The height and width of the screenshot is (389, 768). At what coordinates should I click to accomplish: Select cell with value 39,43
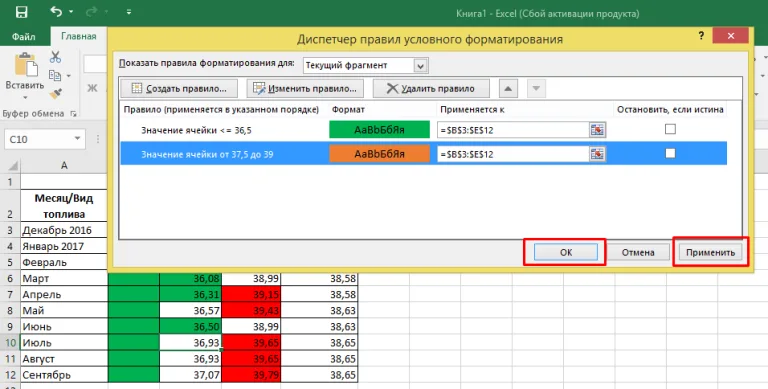coord(251,311)
